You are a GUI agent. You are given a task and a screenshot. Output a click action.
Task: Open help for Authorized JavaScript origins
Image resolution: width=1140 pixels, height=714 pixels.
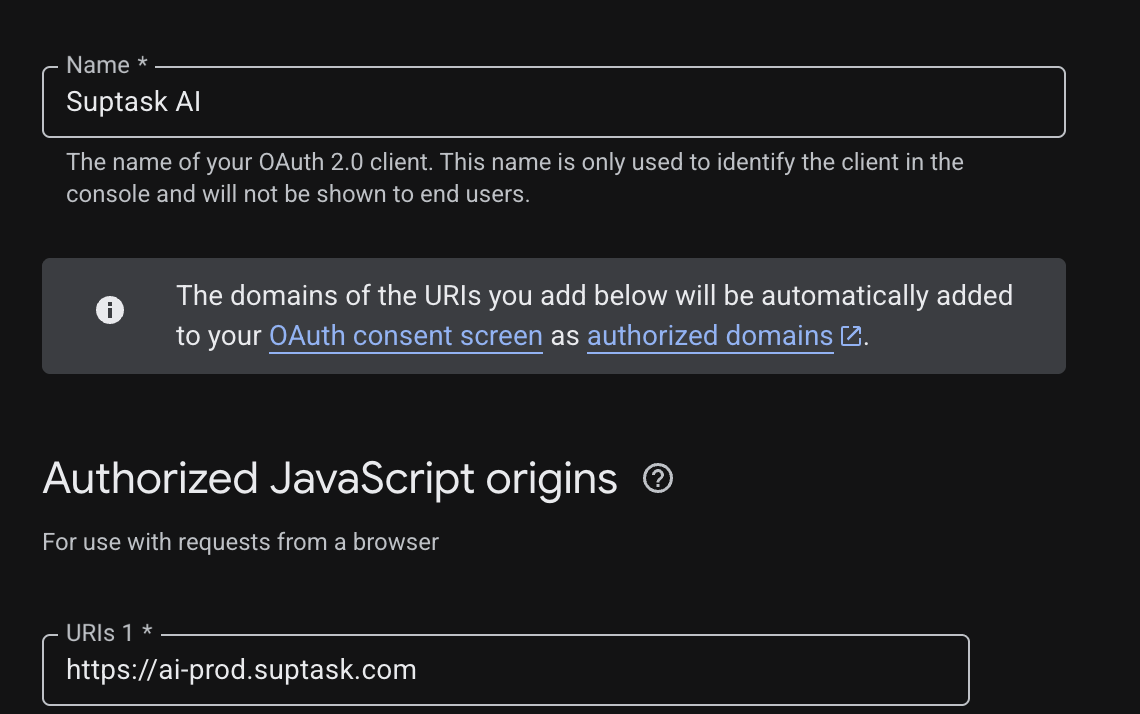click(x=658, y=478)
